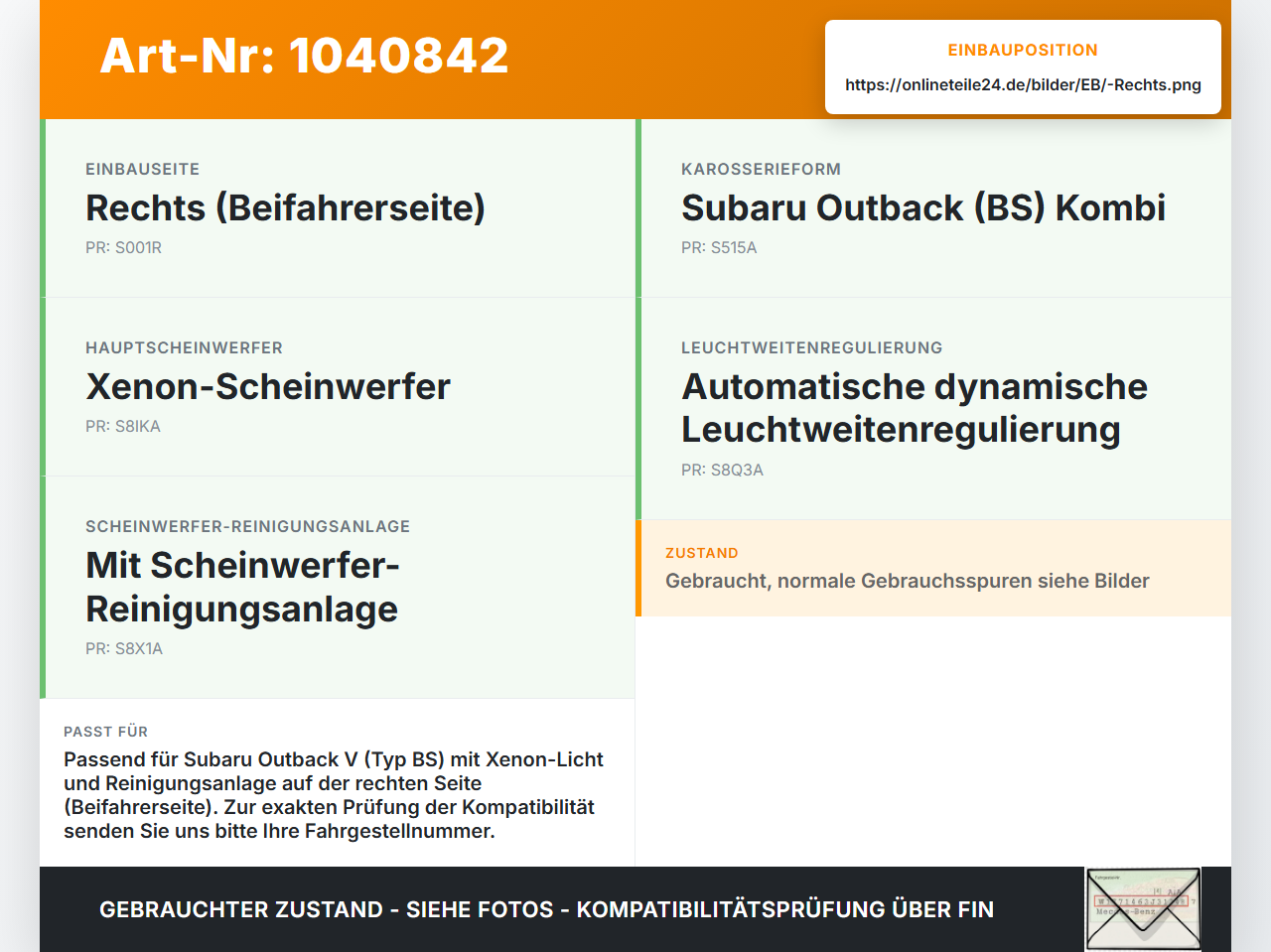Click the EINBAUSEITE label

[x=142, y=169]
